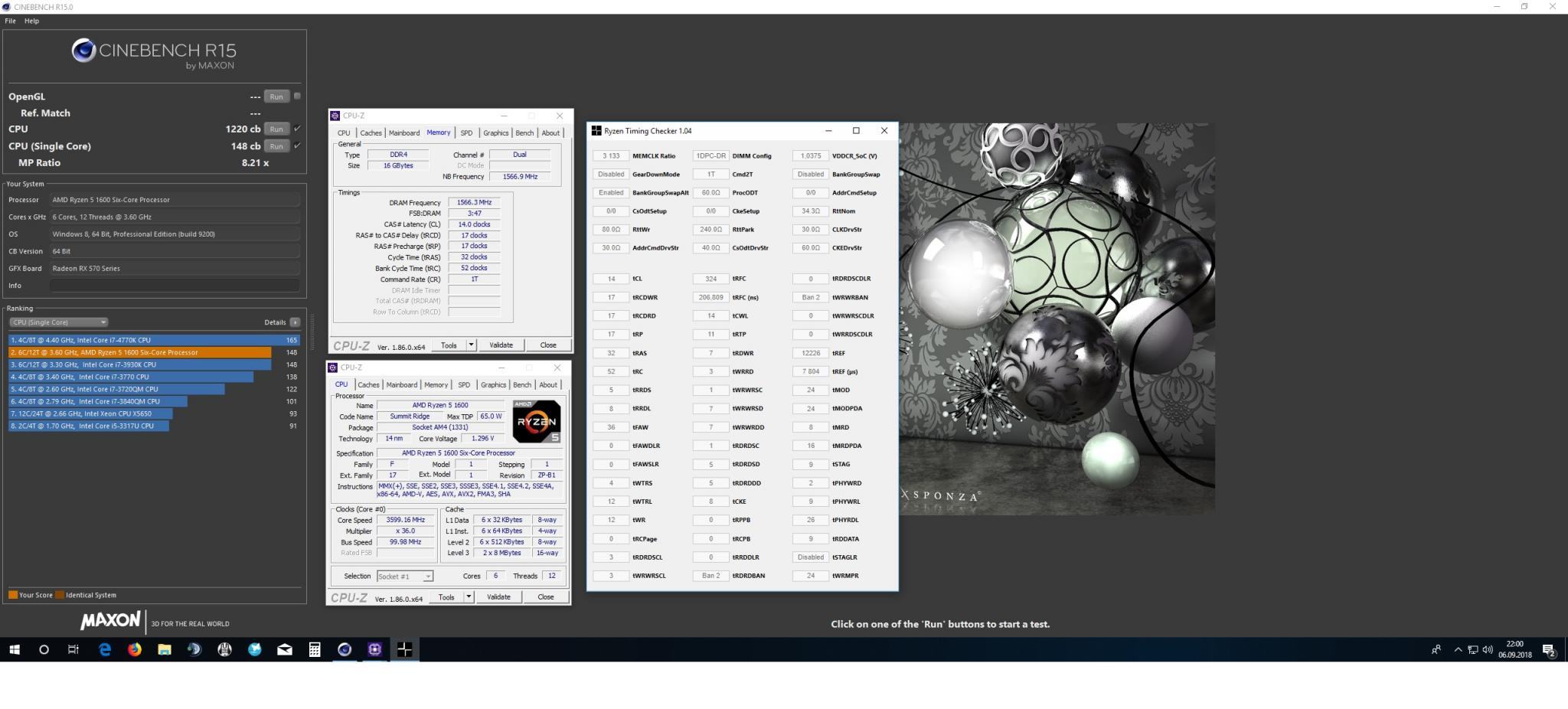1568x709 pixels.
Task: Click the Ryzen 5 logo in CPU-Z
Action: coord(537,421)
